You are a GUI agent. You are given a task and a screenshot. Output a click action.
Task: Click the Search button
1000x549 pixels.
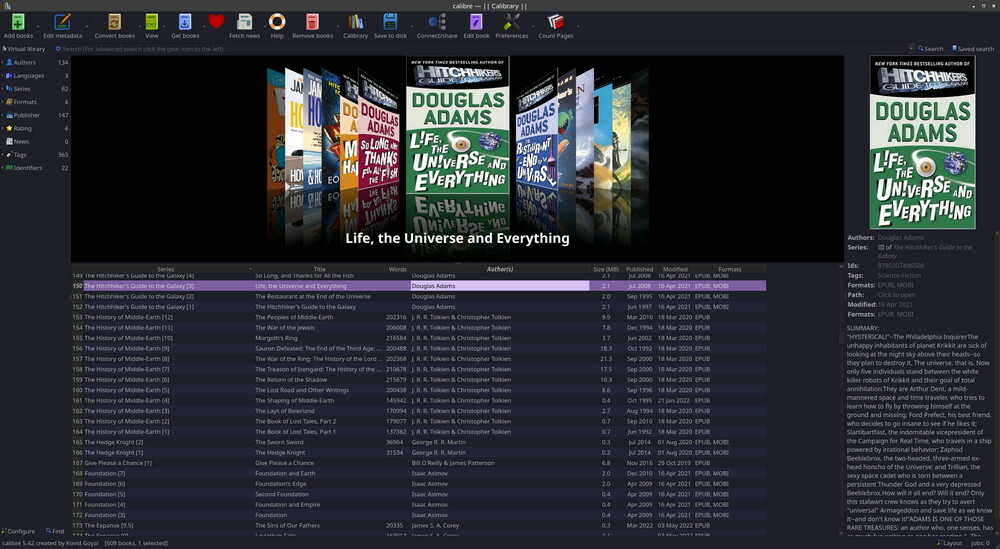click(930, 49)
